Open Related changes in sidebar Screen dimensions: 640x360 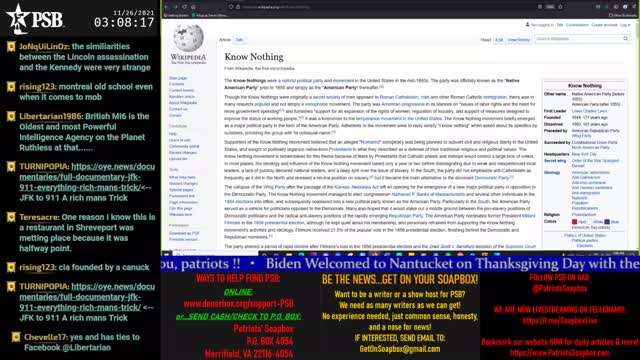[x=183, y=184]
